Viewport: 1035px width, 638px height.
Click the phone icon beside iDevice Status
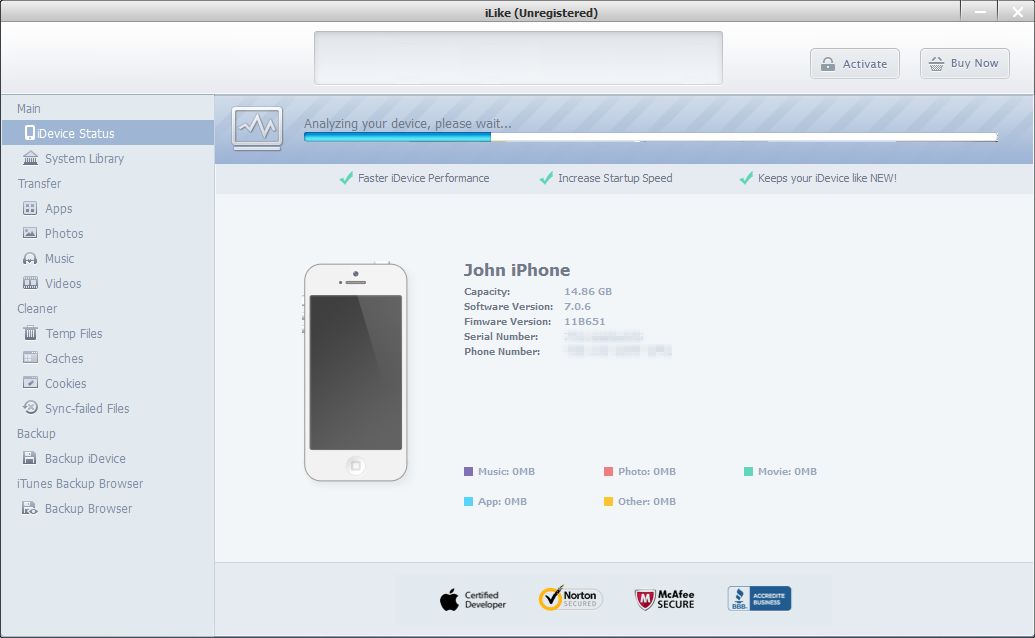(x=30, y=133)
